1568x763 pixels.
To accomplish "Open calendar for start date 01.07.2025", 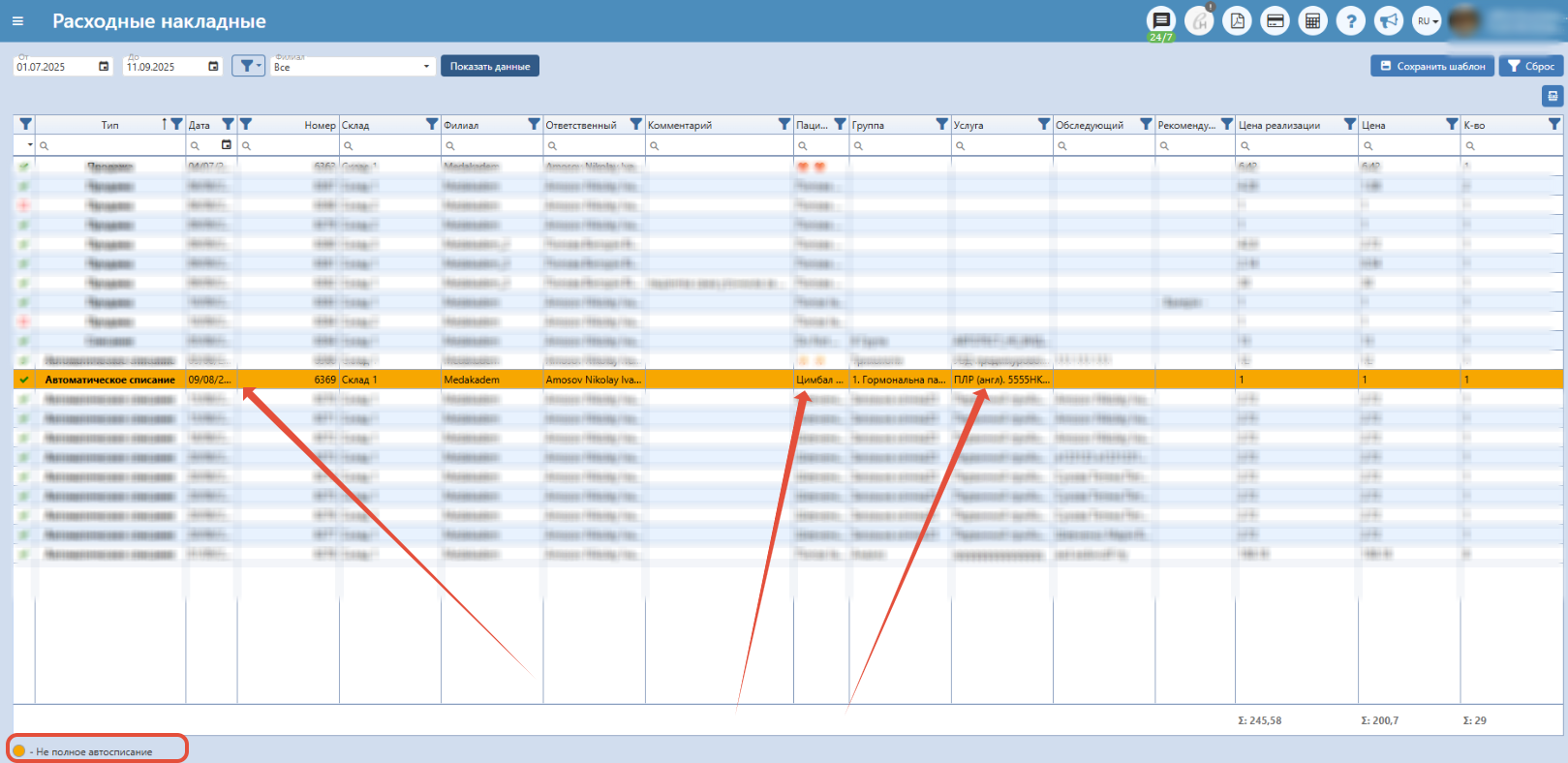I will 104,67.
